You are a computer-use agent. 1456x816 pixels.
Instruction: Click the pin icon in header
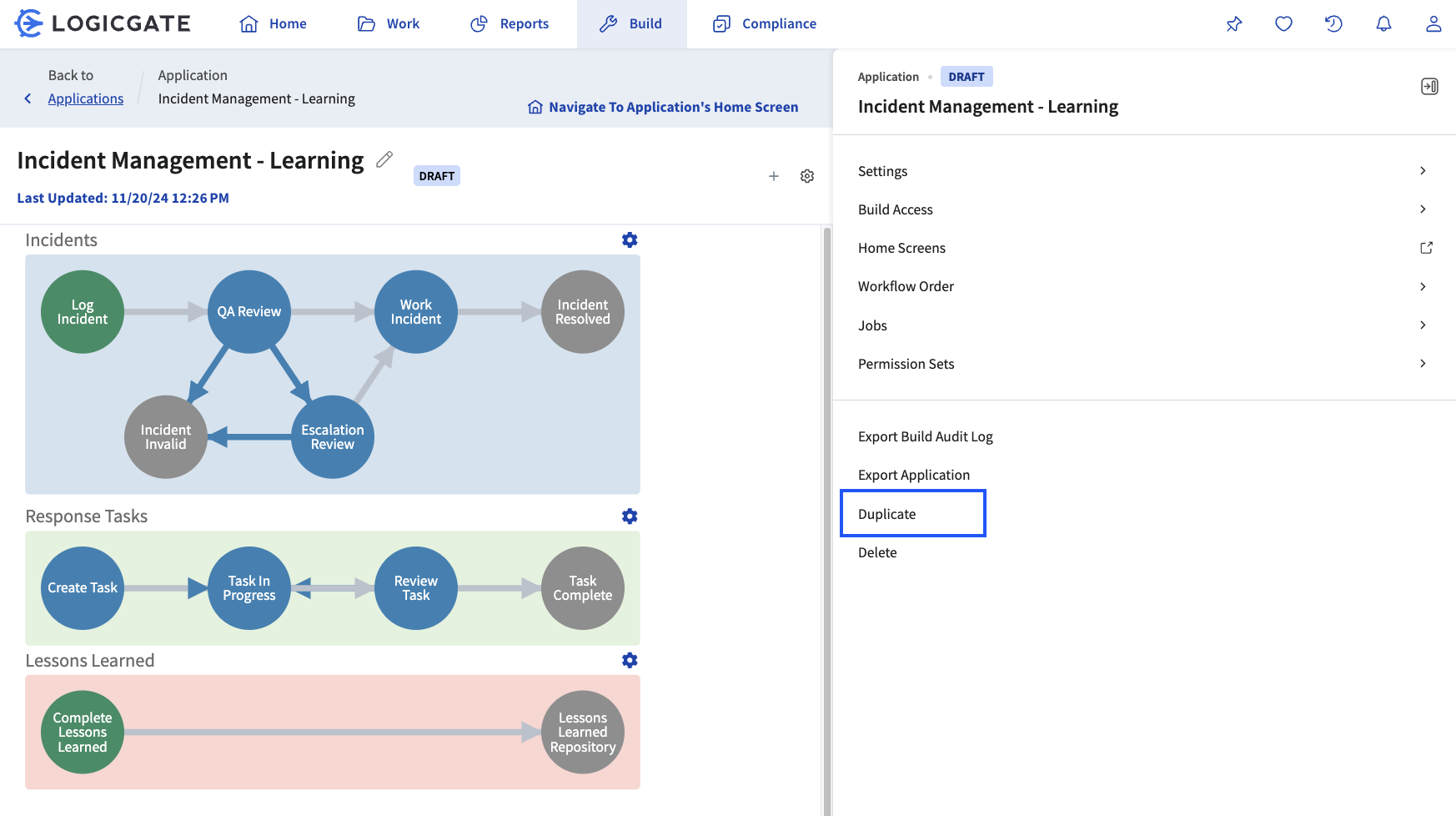tap(1234, 24)
